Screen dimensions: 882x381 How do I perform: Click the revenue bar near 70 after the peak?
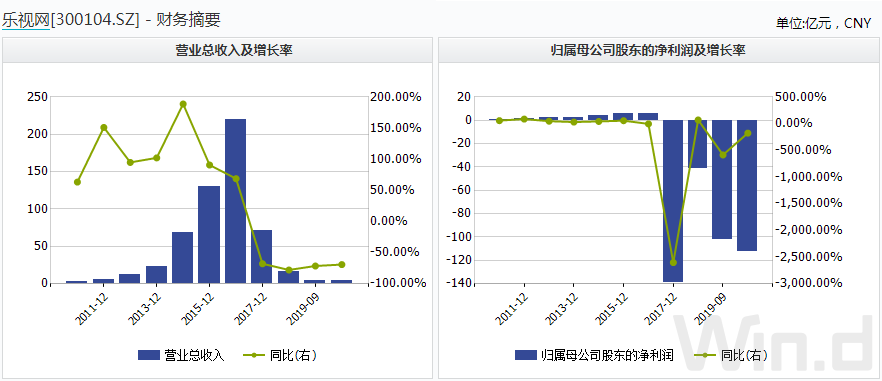[x=262, y=257]
